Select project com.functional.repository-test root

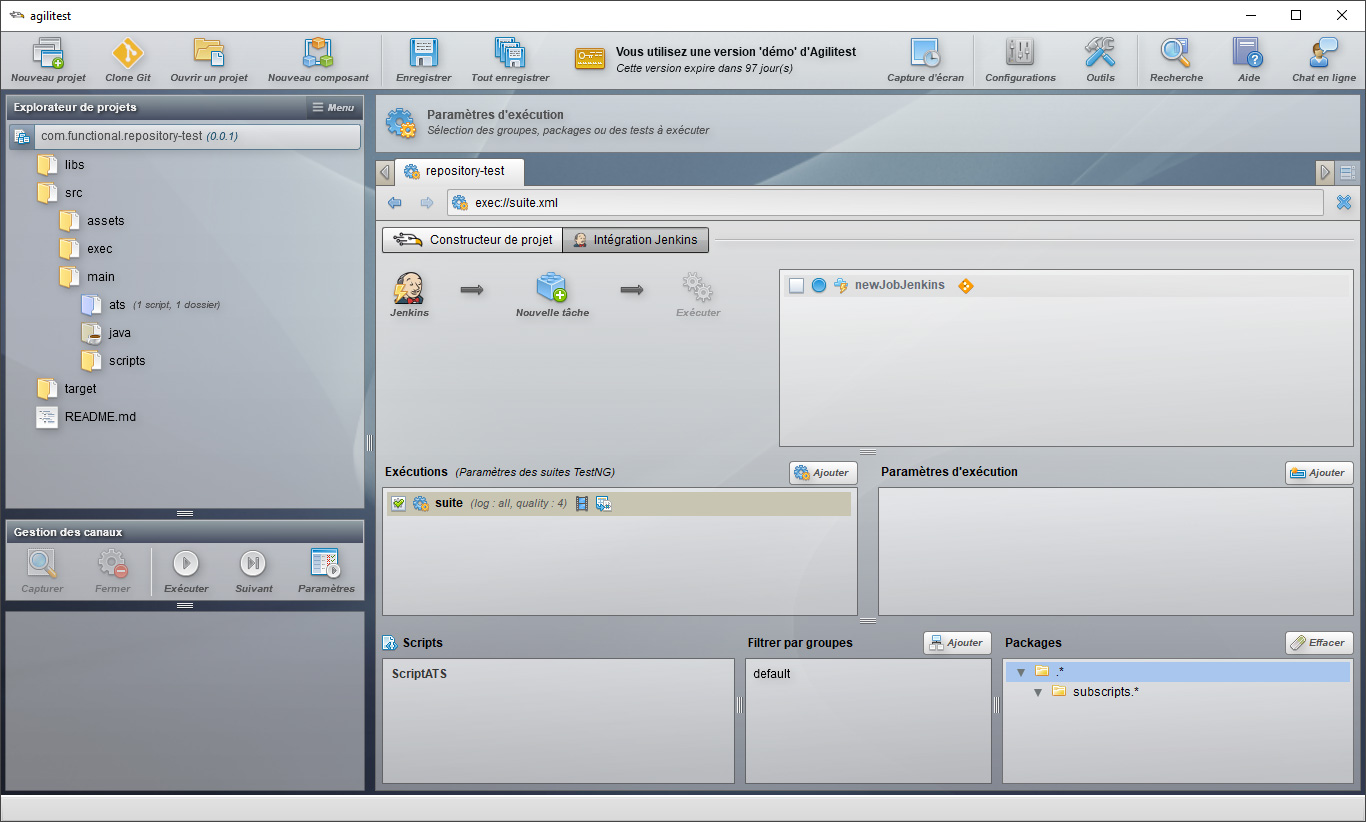(185, 137)
